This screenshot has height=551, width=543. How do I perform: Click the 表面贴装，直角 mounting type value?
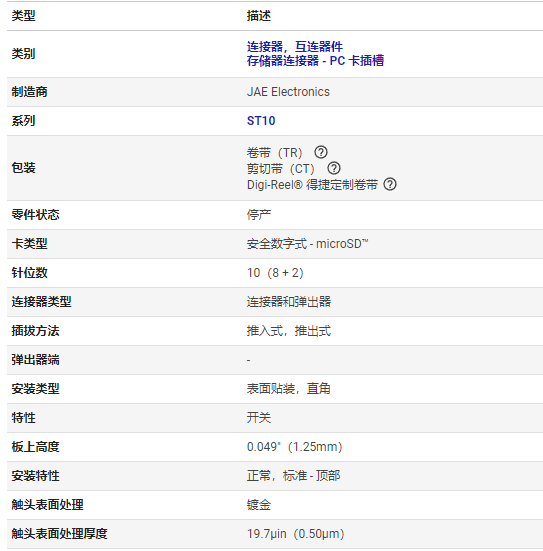[289, 389]
